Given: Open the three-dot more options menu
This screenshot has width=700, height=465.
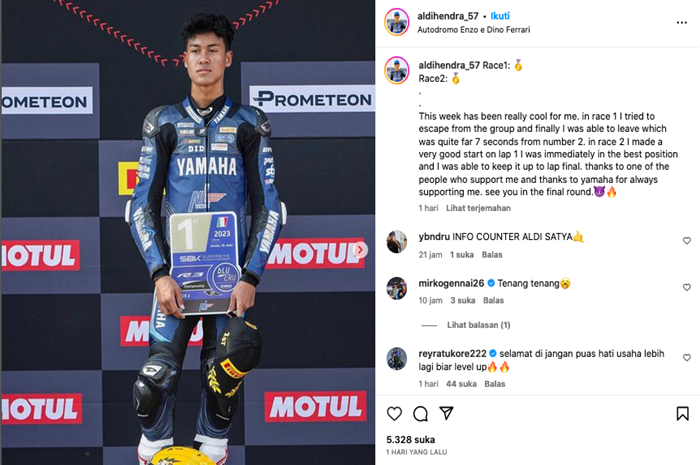Looking at the screenshot, I should coord(682,22).
